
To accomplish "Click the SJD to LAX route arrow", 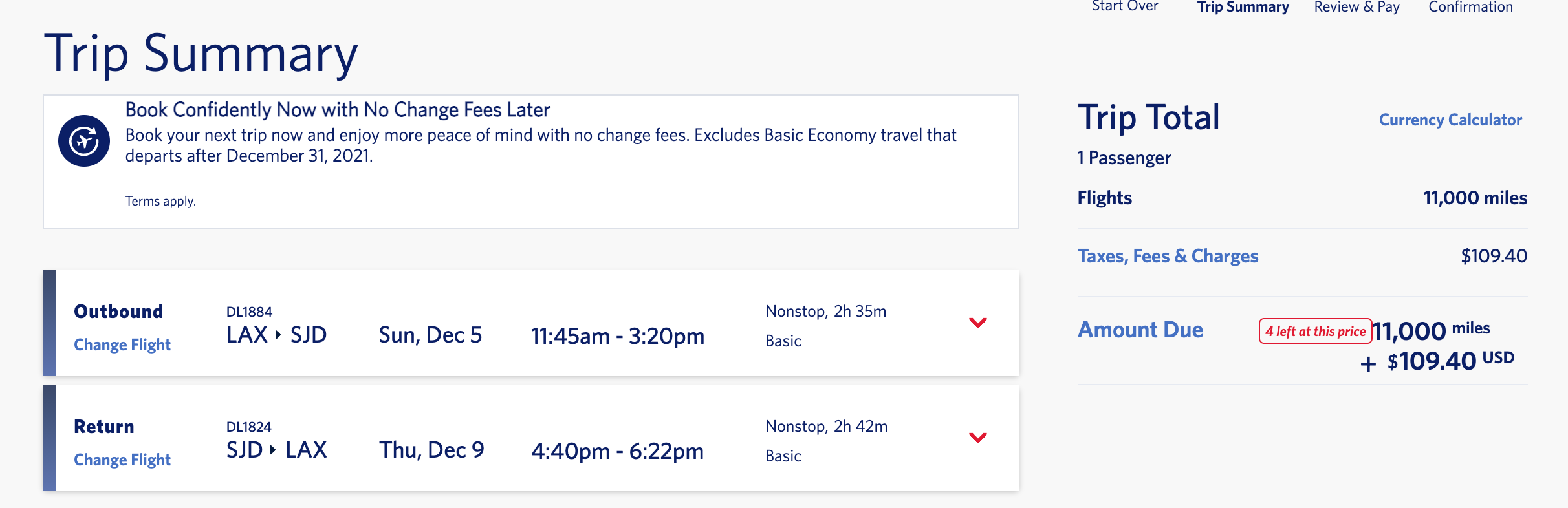I will pos(273,450).
